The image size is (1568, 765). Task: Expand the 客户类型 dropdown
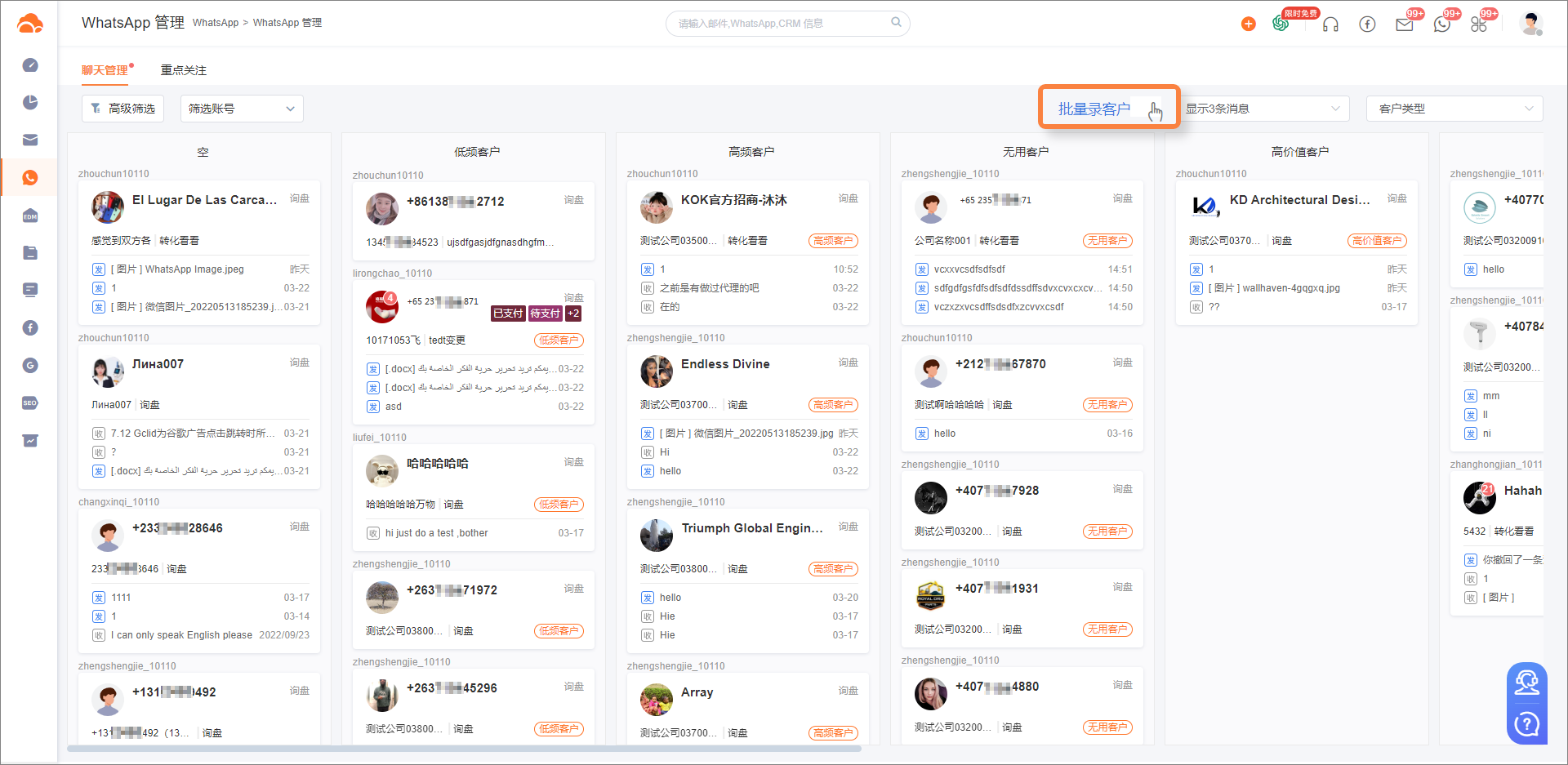pos(1454,109)
